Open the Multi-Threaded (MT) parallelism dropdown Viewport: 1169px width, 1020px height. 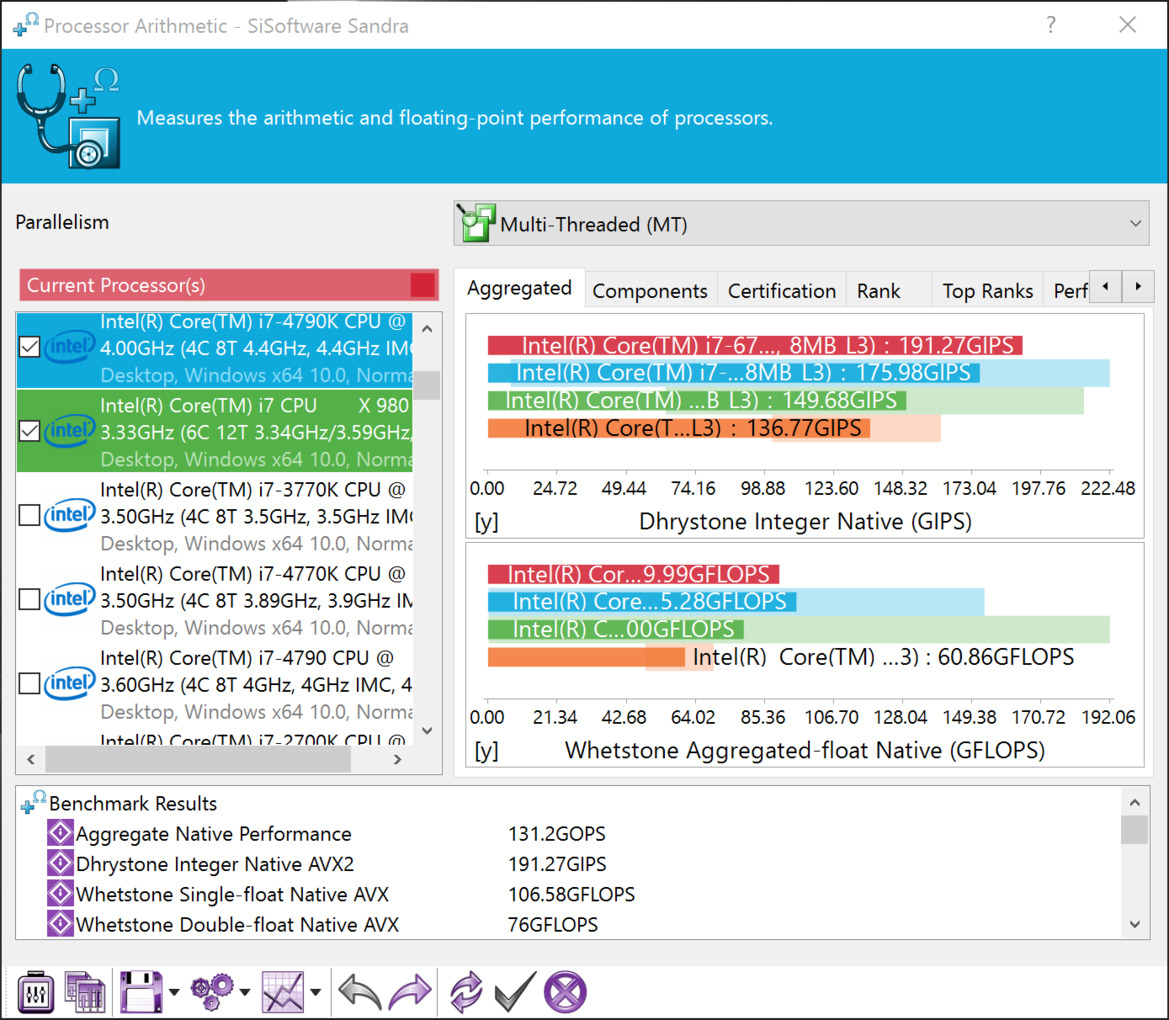point(801,223)
